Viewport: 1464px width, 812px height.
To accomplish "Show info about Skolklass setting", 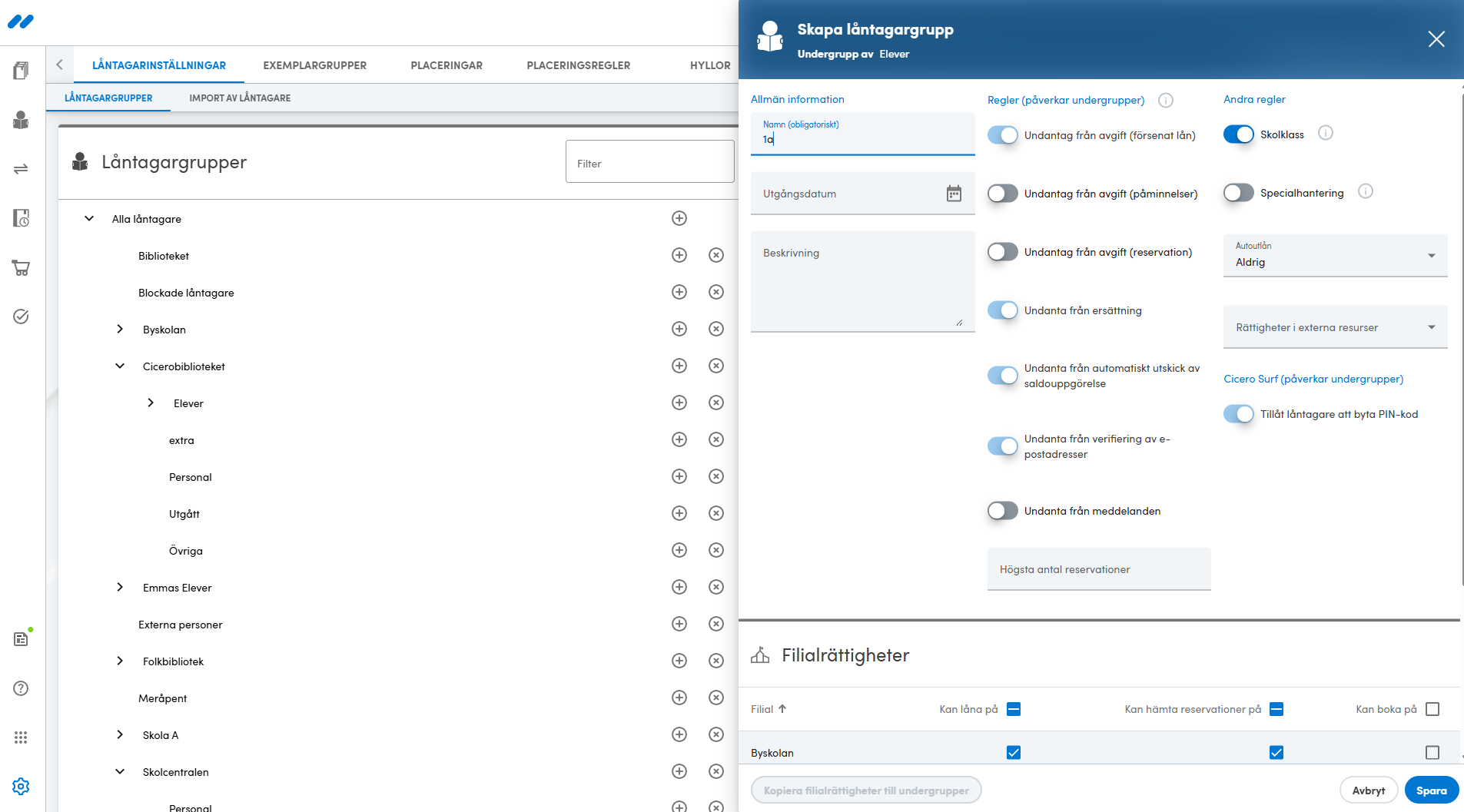I will [x=1326, y=133].
